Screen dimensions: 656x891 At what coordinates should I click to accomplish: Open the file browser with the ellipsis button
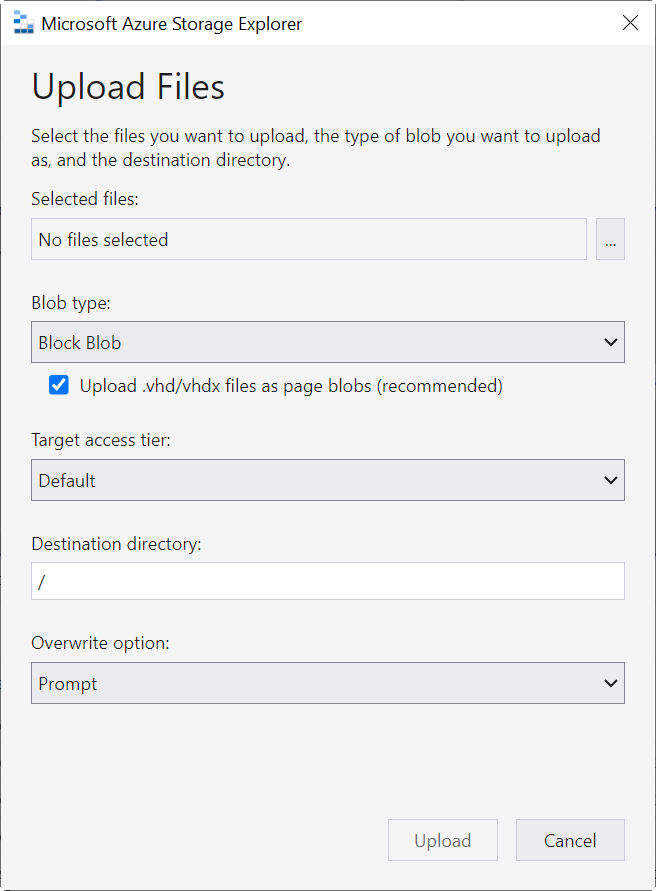click(x=610, y=240)
